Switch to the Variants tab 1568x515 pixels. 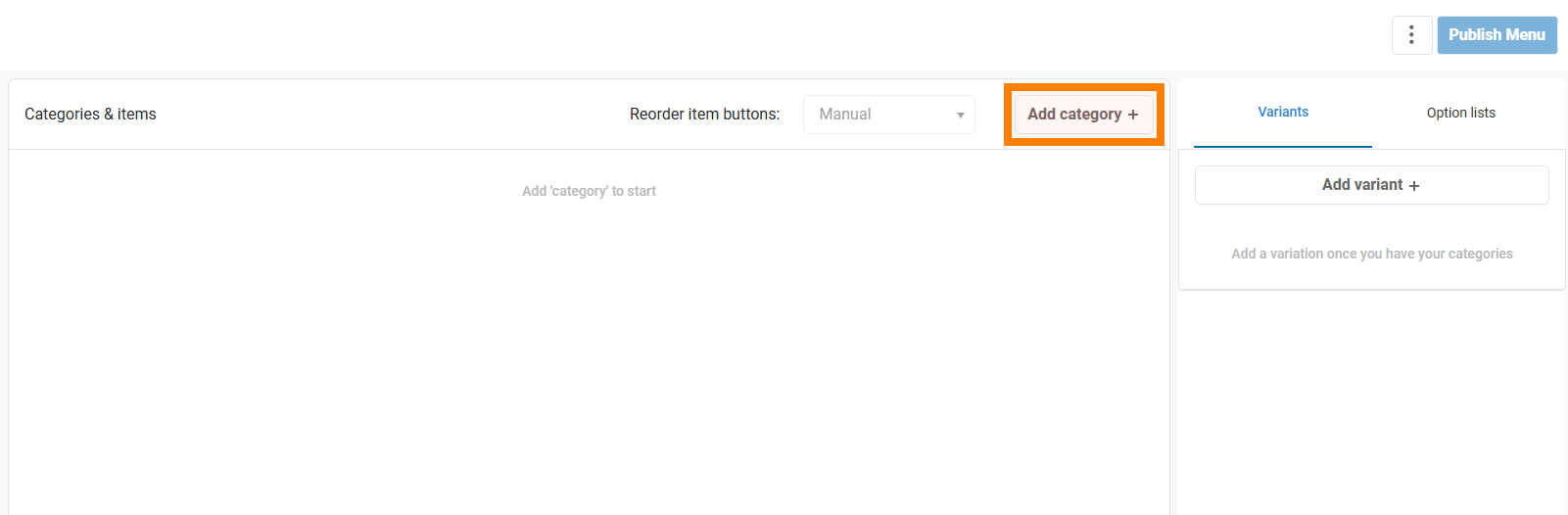click(x=1283, y=113)
